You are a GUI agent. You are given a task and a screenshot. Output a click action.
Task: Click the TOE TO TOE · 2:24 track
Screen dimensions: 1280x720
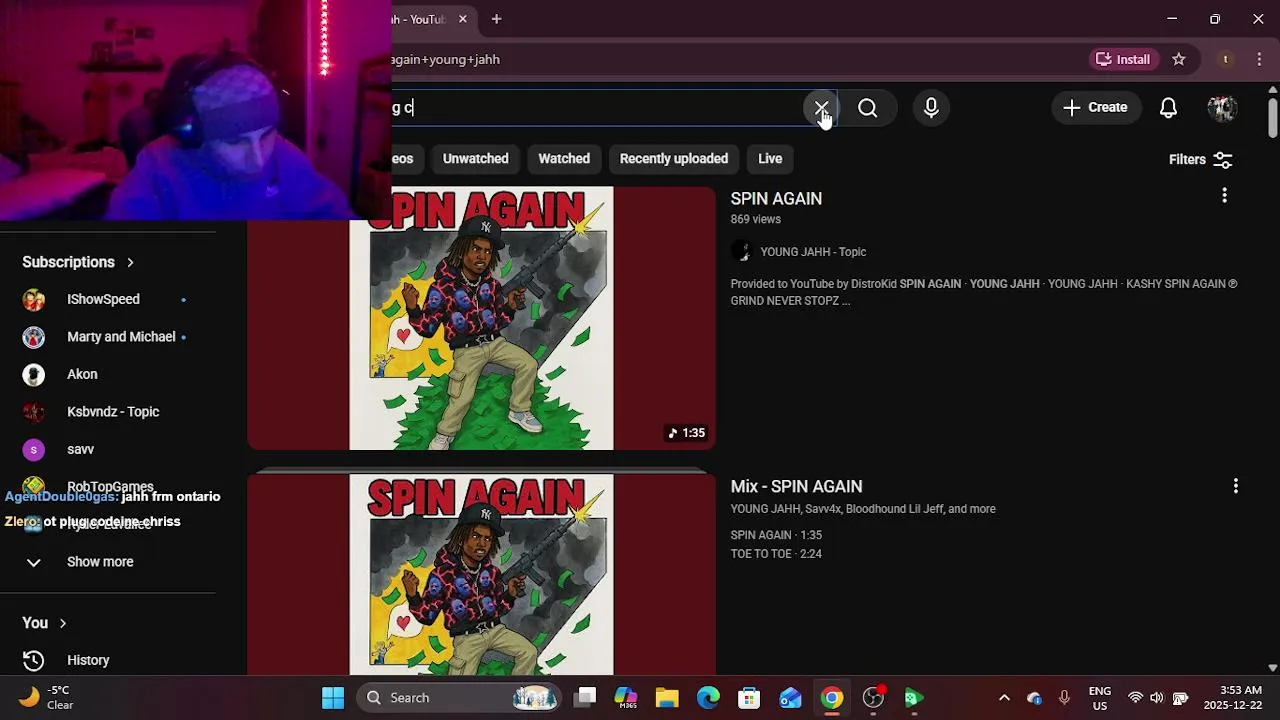click(776, 554)
